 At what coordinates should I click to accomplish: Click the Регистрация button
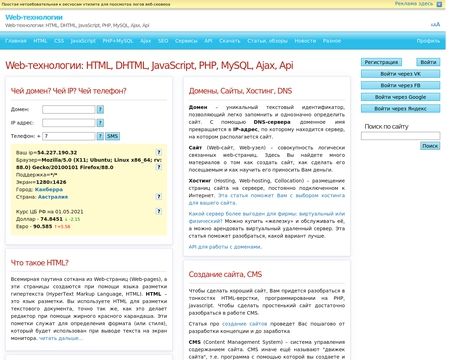click(x=381, y=62)
